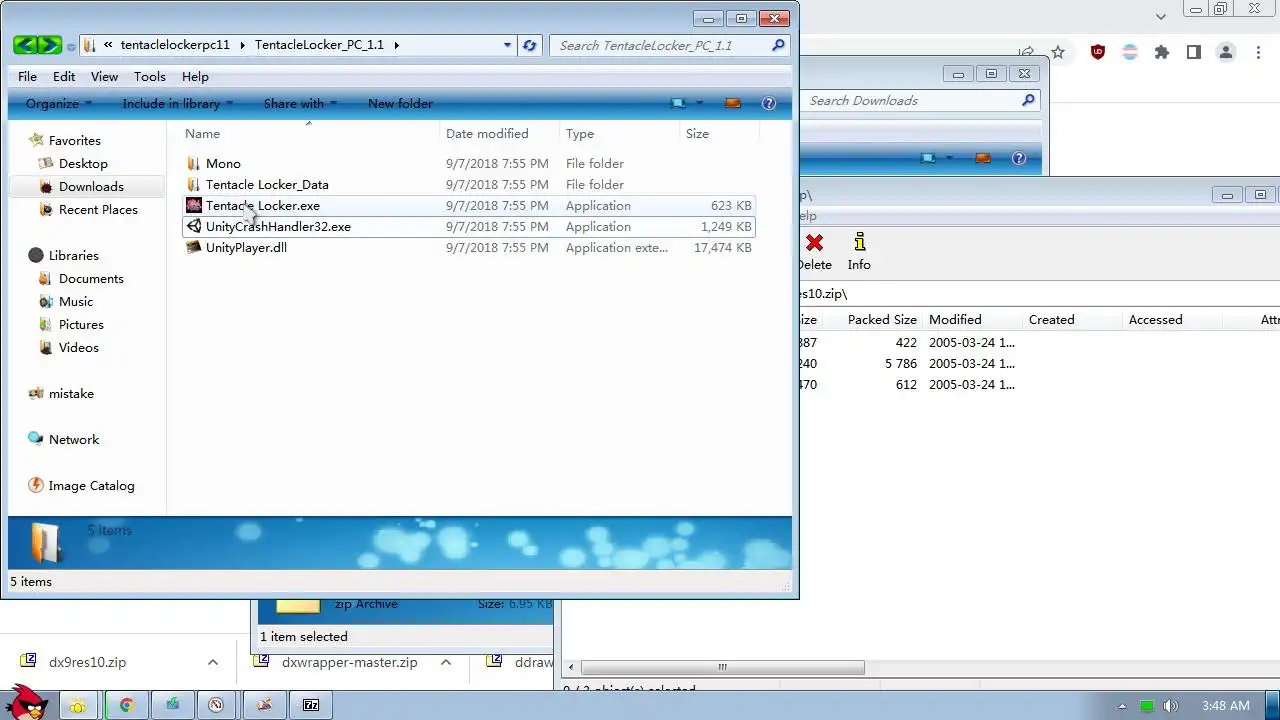Image resolution: width=1280 pixels, height=720 pixels.
Task: Go forward with the green forward arrow
Action: click(49, 45)
